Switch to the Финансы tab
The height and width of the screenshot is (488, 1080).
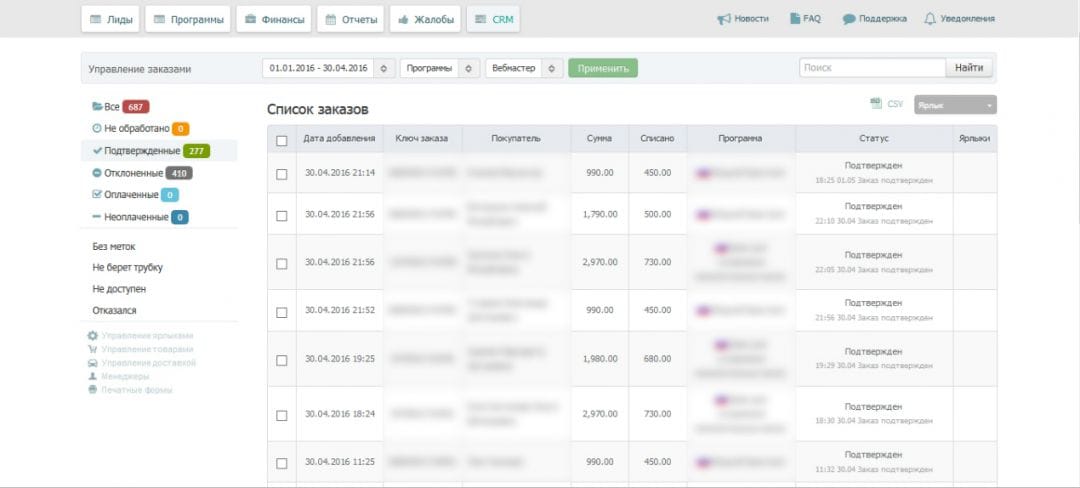[x=274, y=19]
